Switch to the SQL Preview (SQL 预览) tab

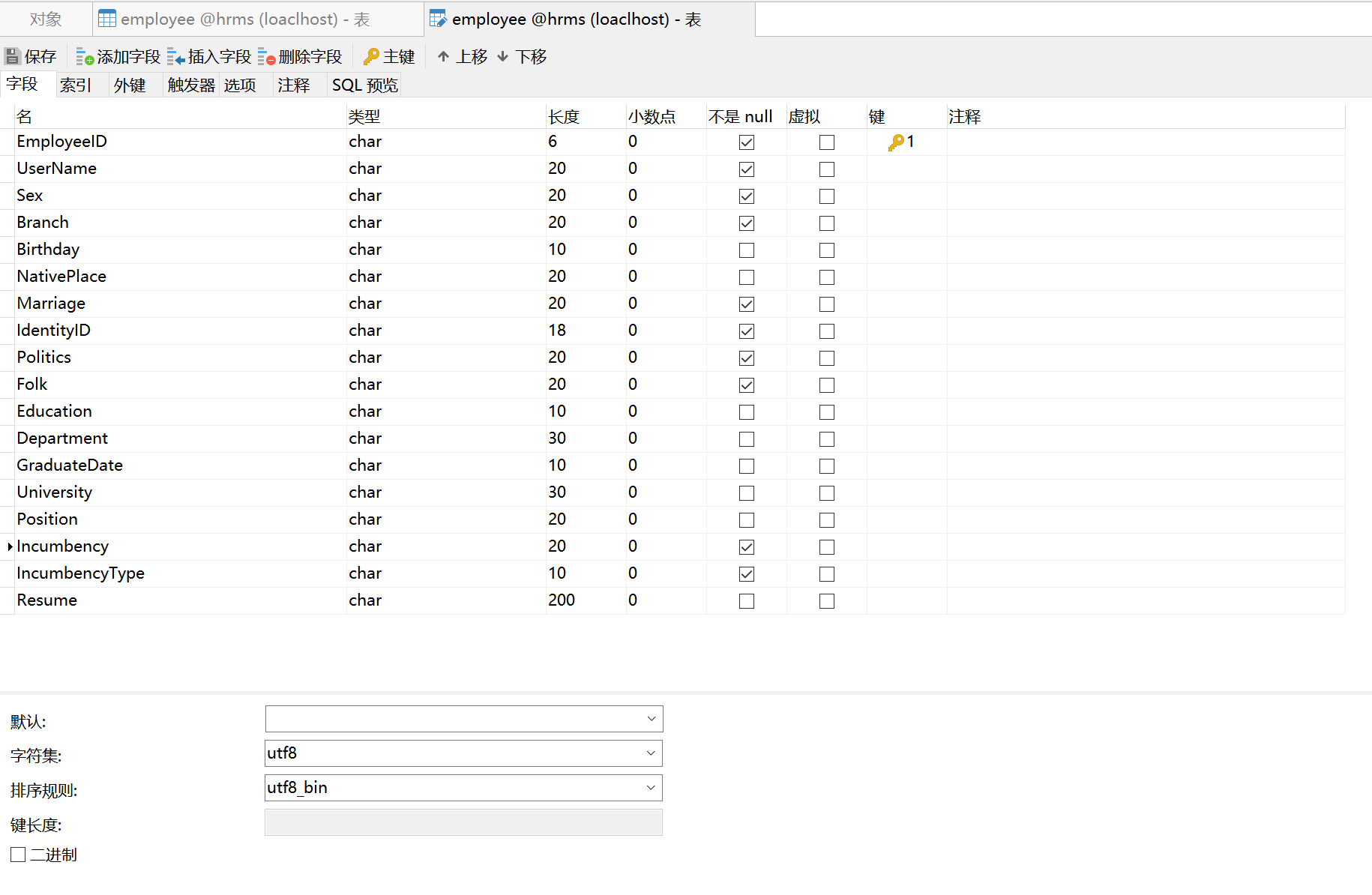click(x=365, y=85)
